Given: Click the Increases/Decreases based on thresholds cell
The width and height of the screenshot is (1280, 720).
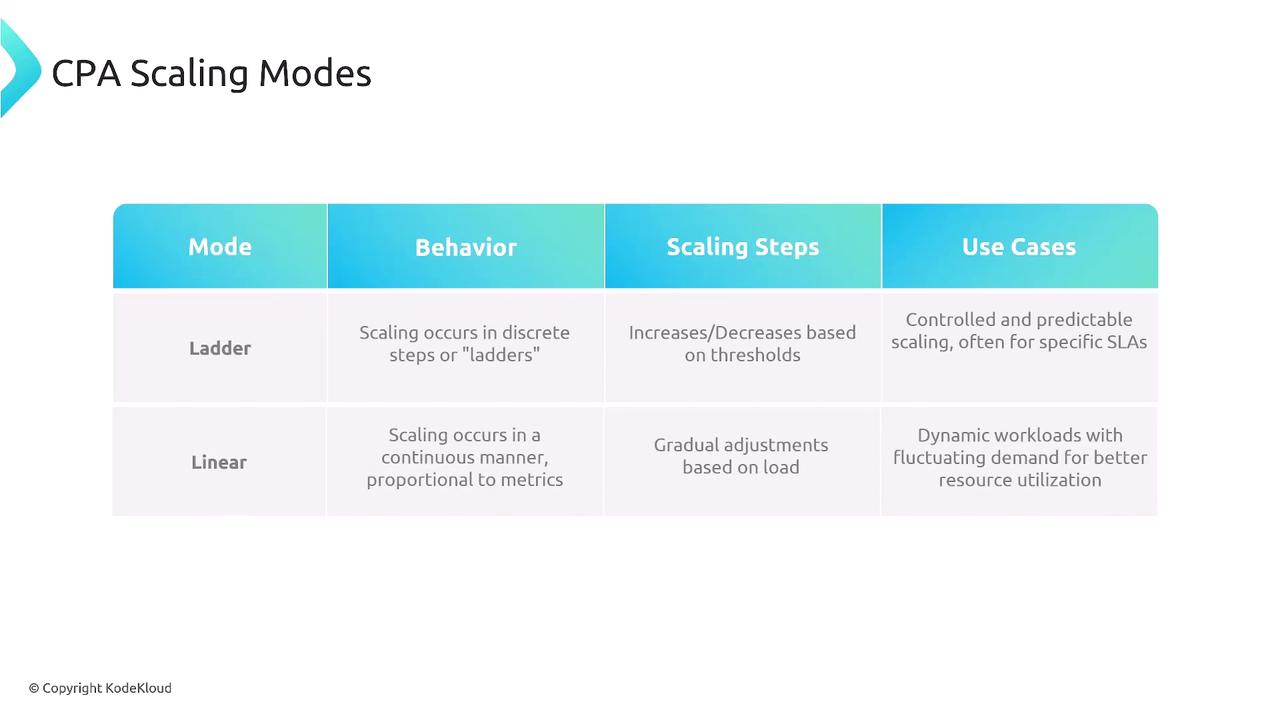Looking at the screenshot, I should coord(742,343).
